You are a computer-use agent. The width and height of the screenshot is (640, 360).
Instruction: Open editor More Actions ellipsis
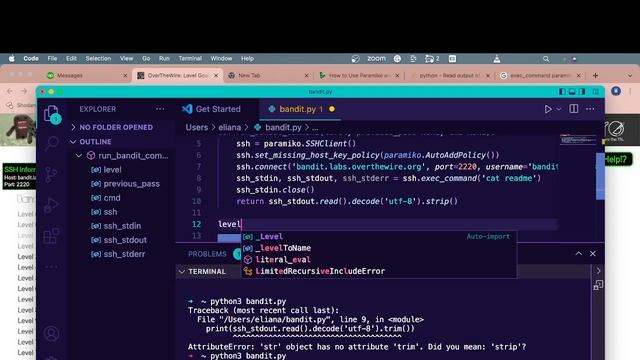pyautogui.click(x=590, y=109)
